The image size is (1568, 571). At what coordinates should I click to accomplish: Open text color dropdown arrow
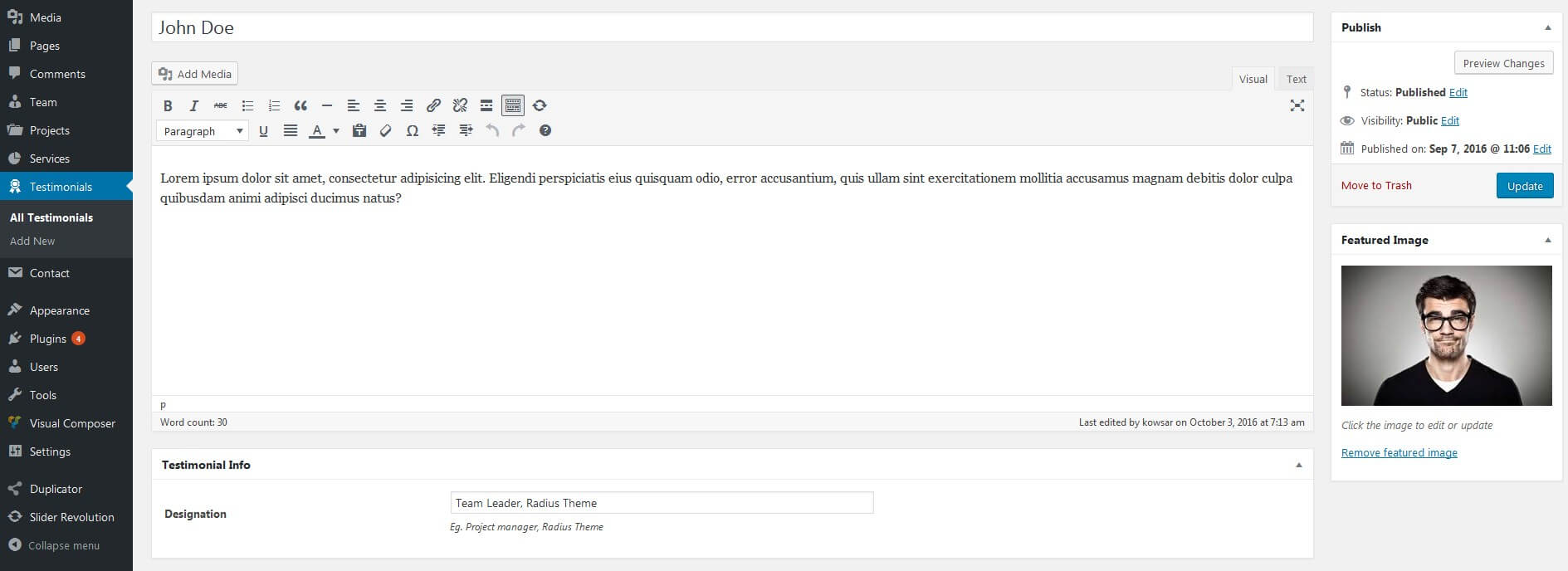click(336, 130)
